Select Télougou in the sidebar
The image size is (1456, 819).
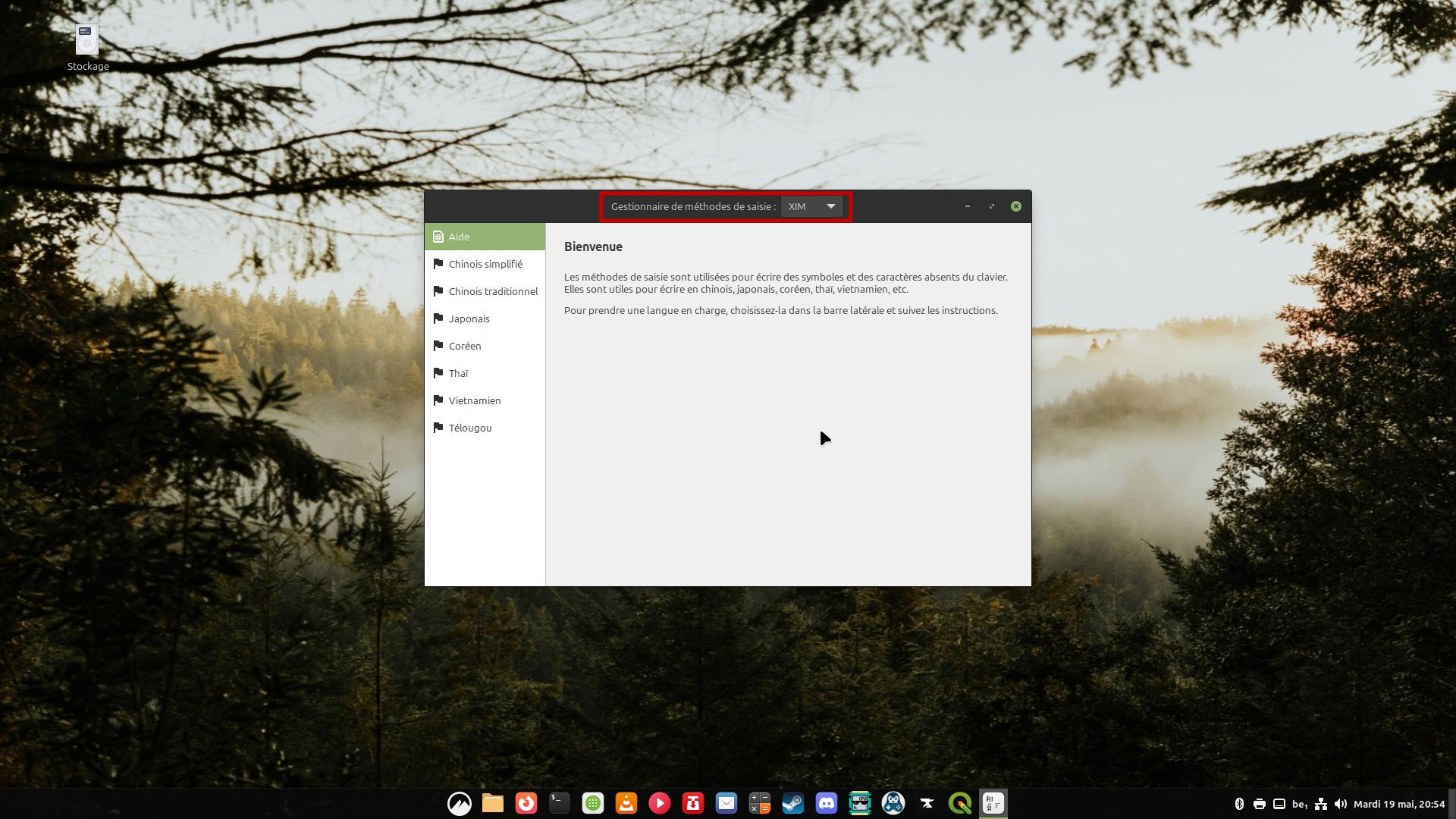485,428
